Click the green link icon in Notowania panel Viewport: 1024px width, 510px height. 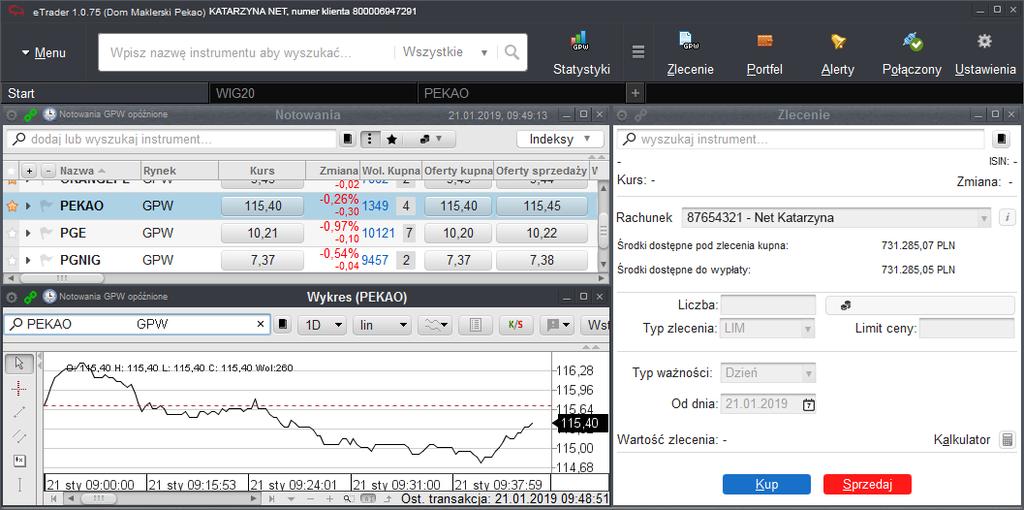(x=30, y=115)
